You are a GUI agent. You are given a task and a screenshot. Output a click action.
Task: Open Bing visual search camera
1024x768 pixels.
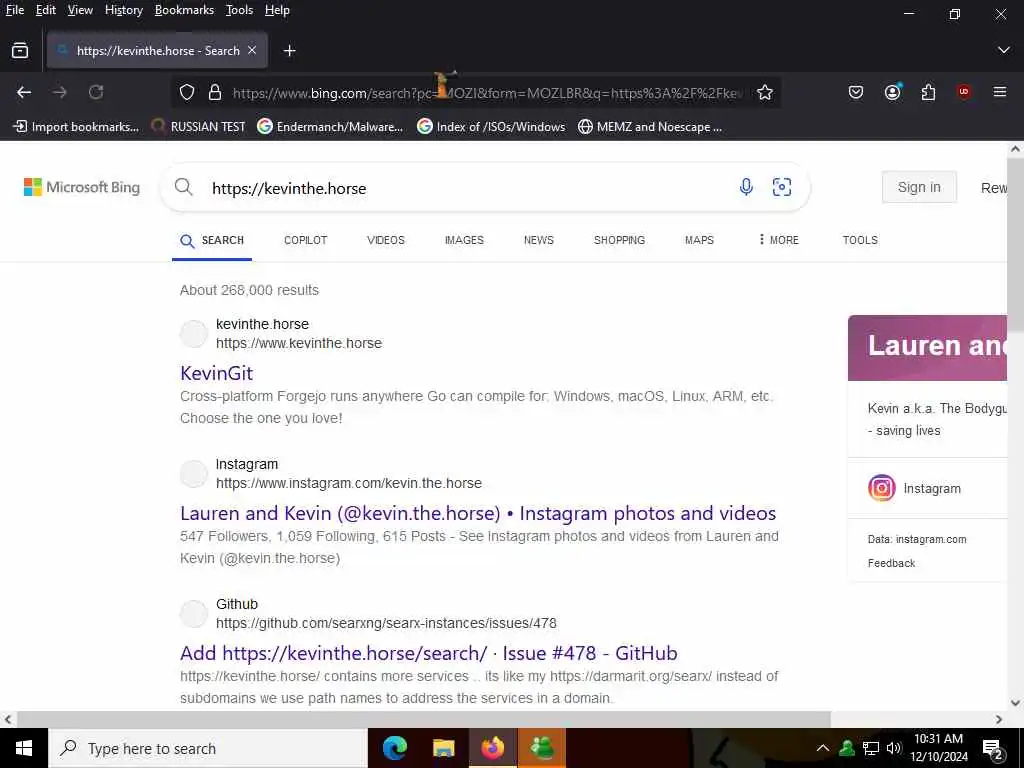click(x=782, y=187)
